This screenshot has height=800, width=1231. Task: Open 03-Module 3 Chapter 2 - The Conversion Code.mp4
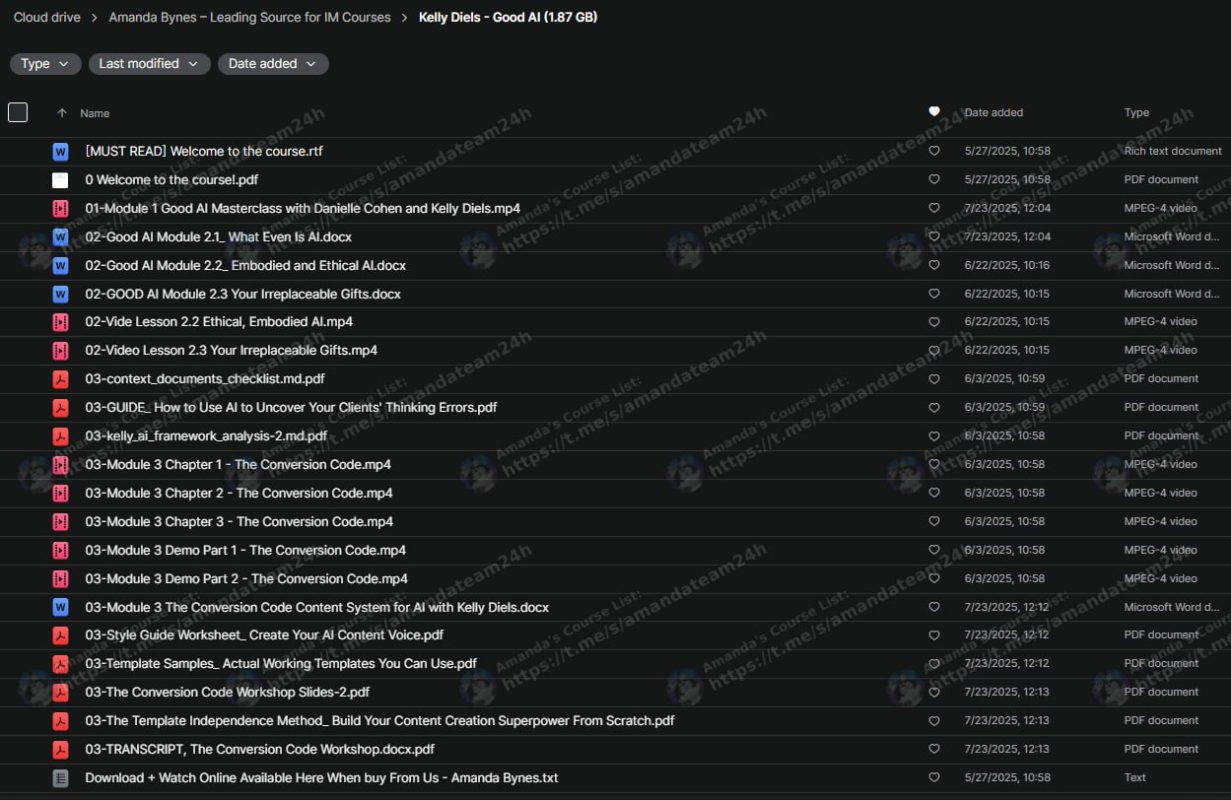tap(238, 493)
